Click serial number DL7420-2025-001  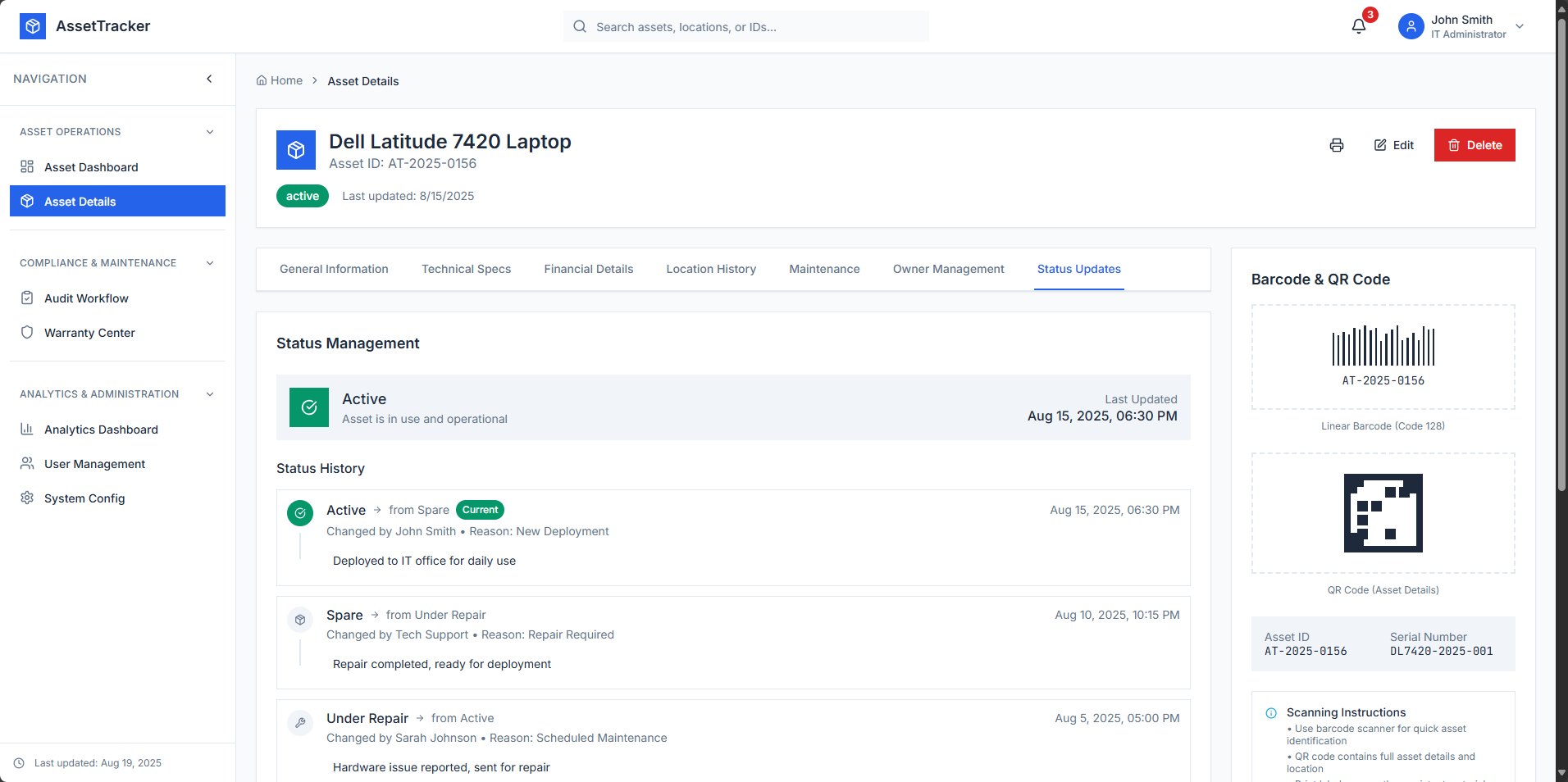1441,652
